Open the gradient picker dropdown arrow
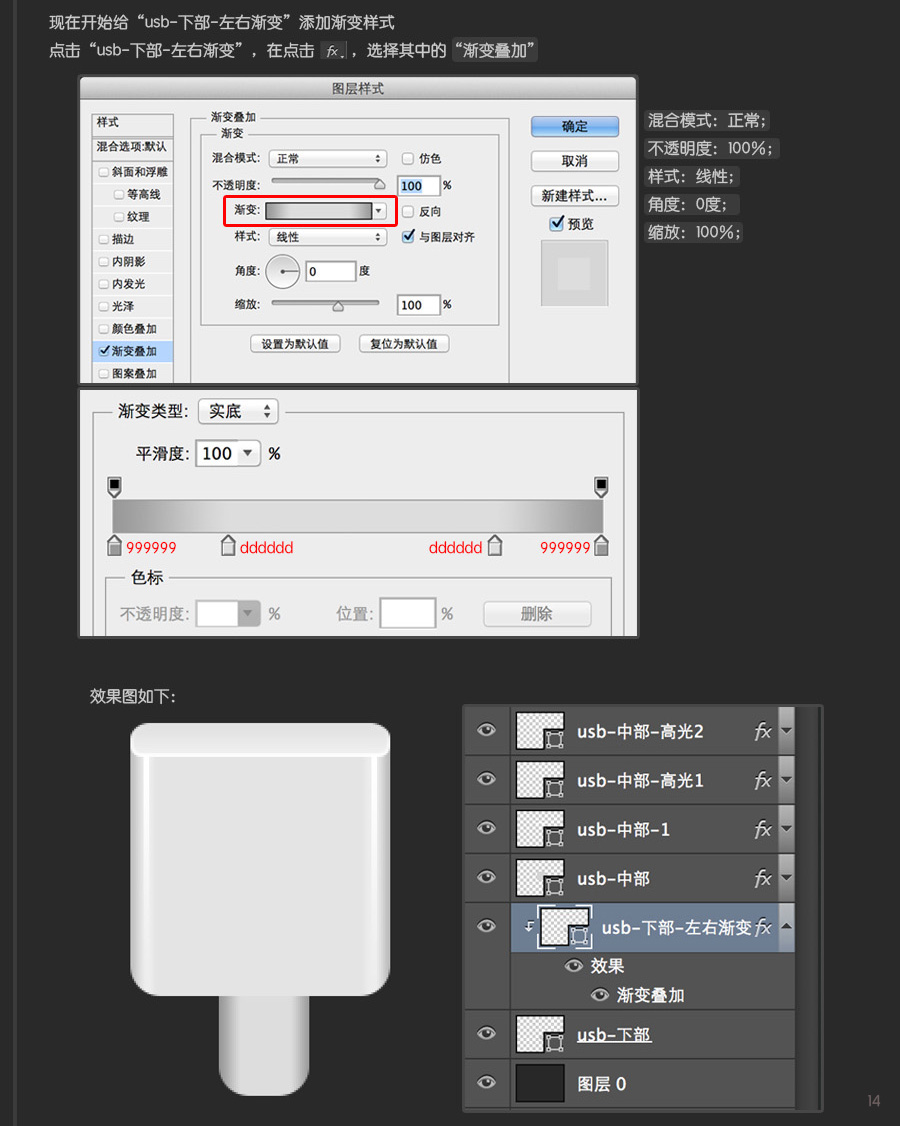 coord(379,210)
